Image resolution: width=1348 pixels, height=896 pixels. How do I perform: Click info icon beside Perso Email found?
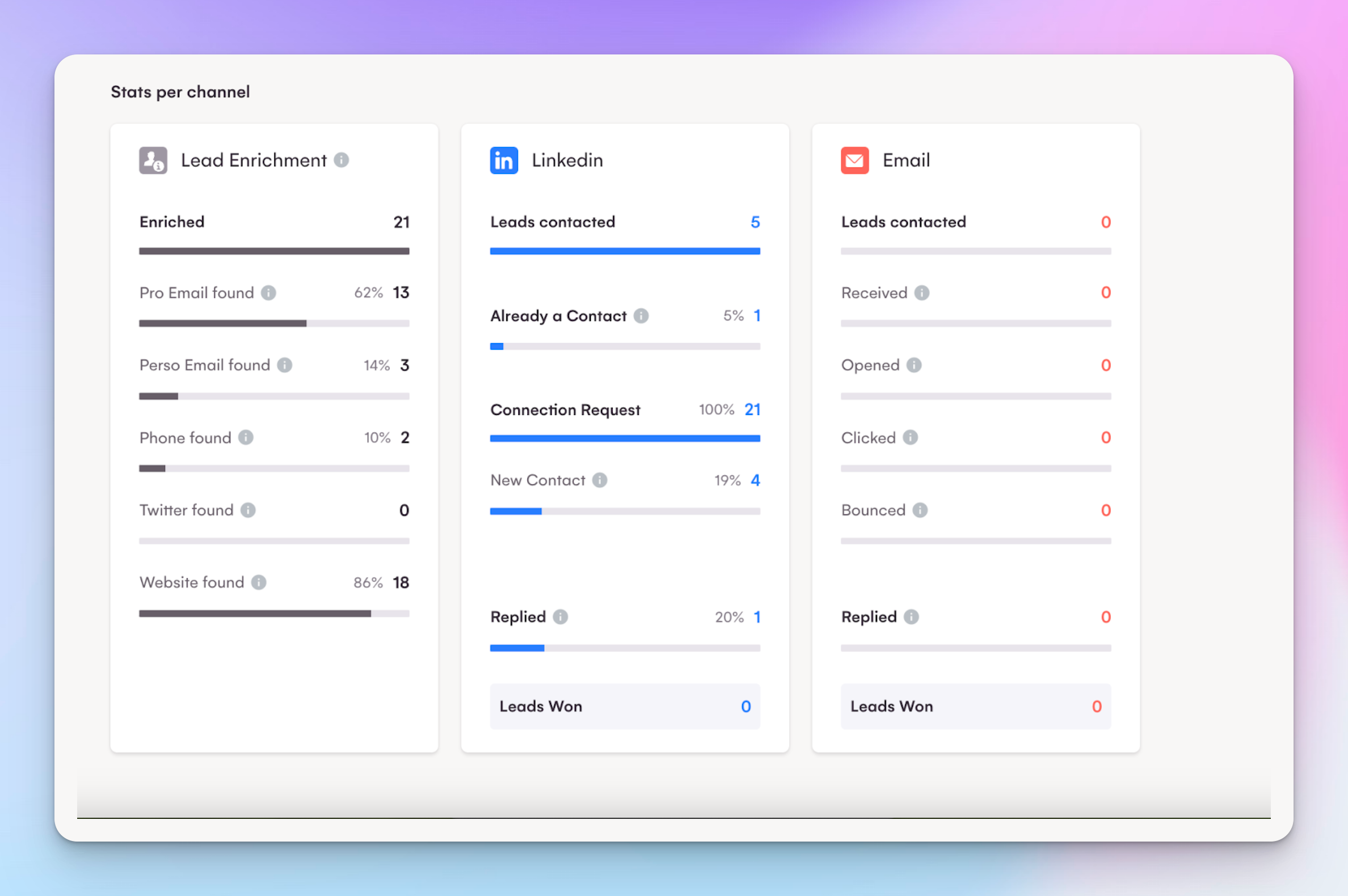(284, 365)
